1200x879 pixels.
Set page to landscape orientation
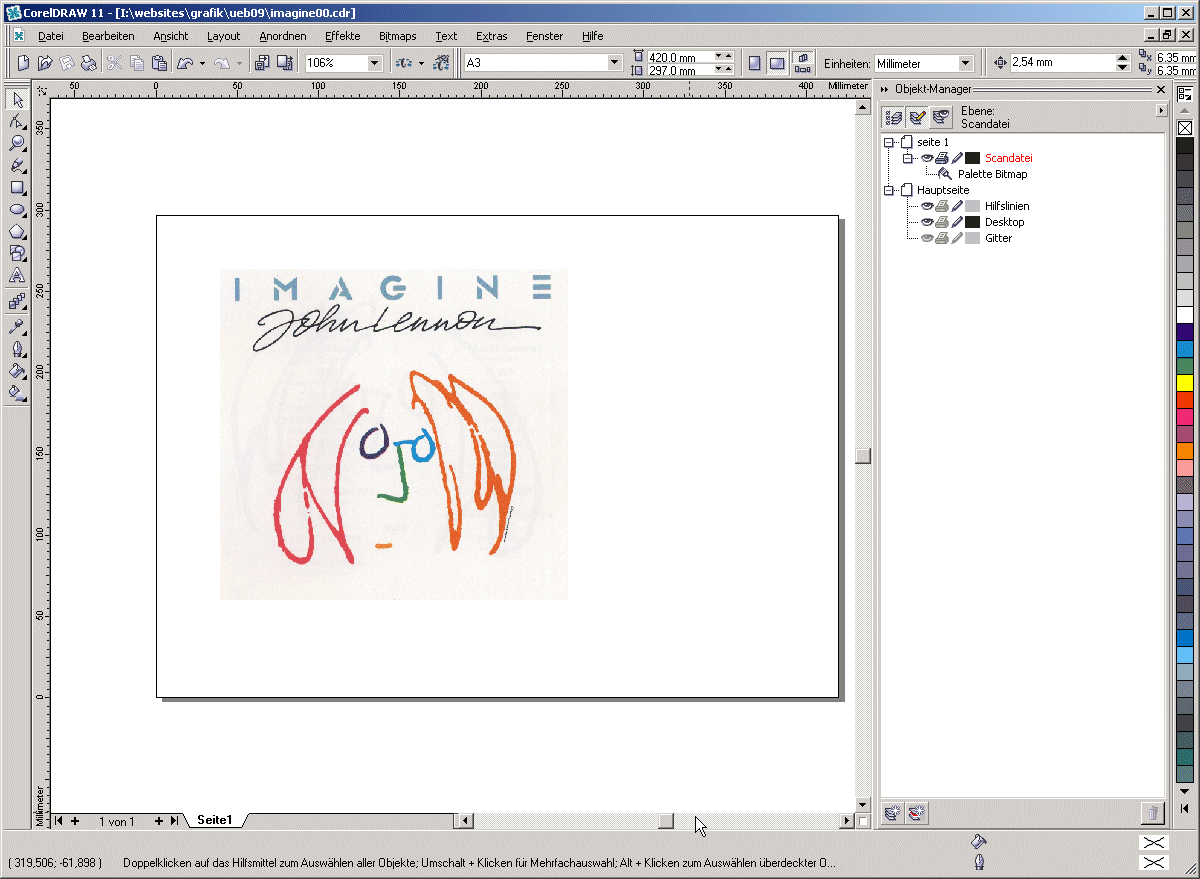(777, 63)
